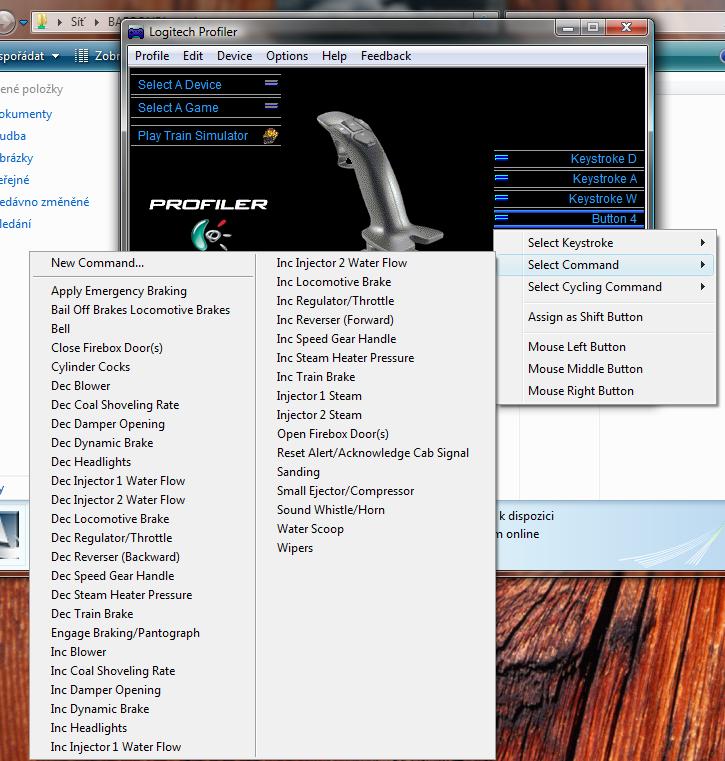Select Dec Dynamic Brake command
725x761 pixels.
102,443
